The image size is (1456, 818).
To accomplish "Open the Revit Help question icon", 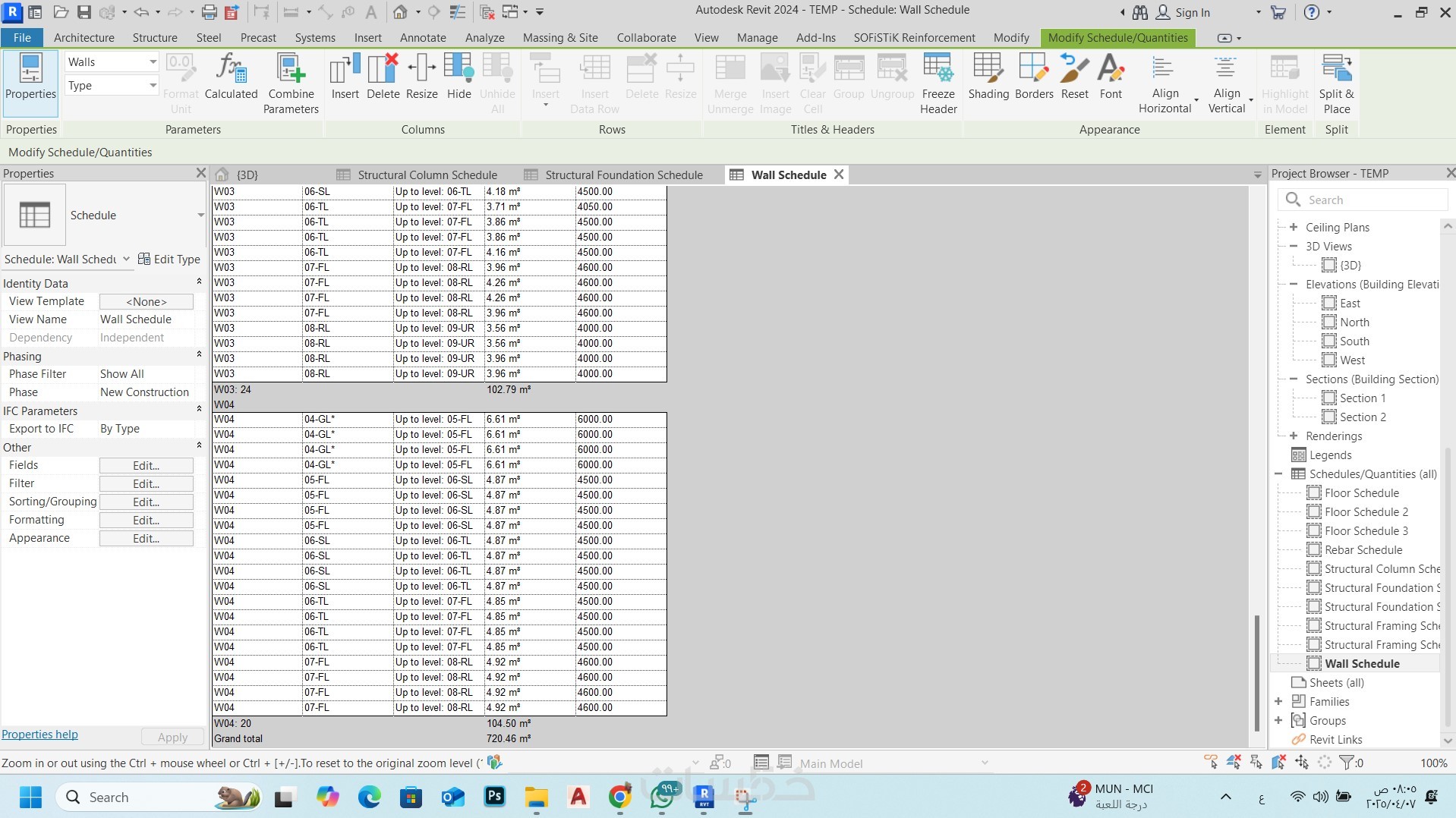I will tap(1311, 12).
